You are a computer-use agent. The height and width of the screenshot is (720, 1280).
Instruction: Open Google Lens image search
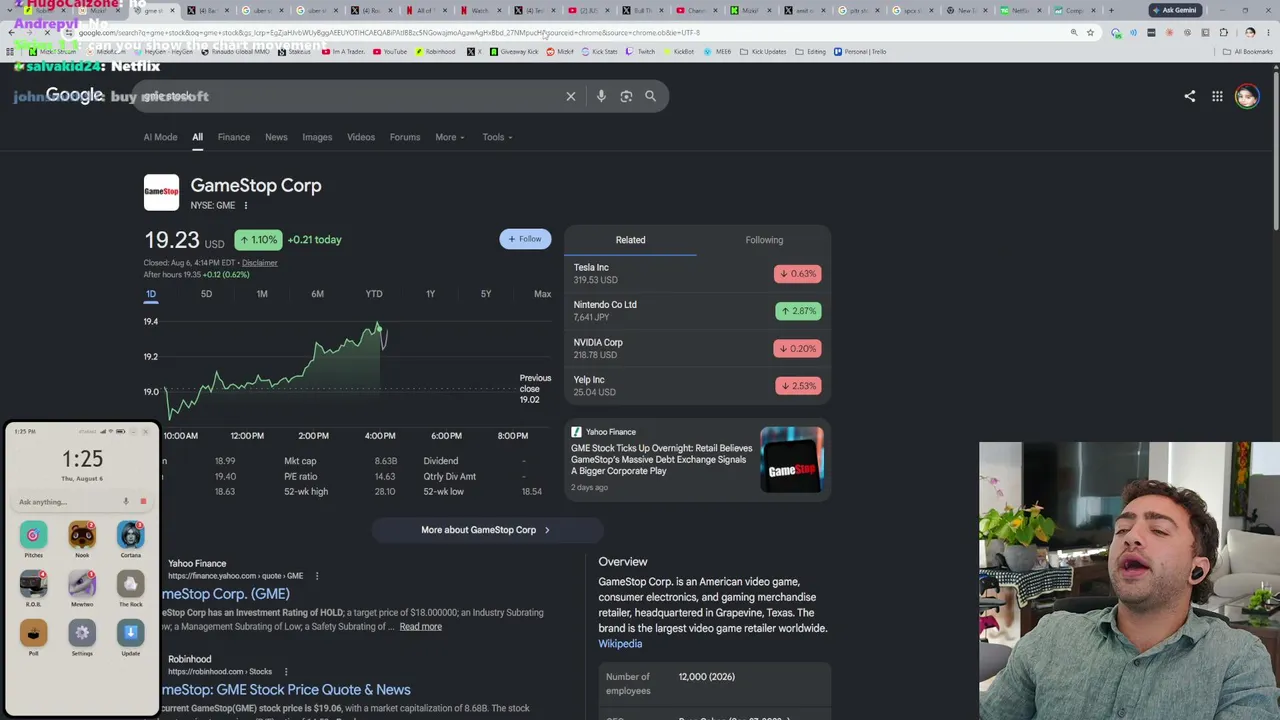tap(626, 96)
